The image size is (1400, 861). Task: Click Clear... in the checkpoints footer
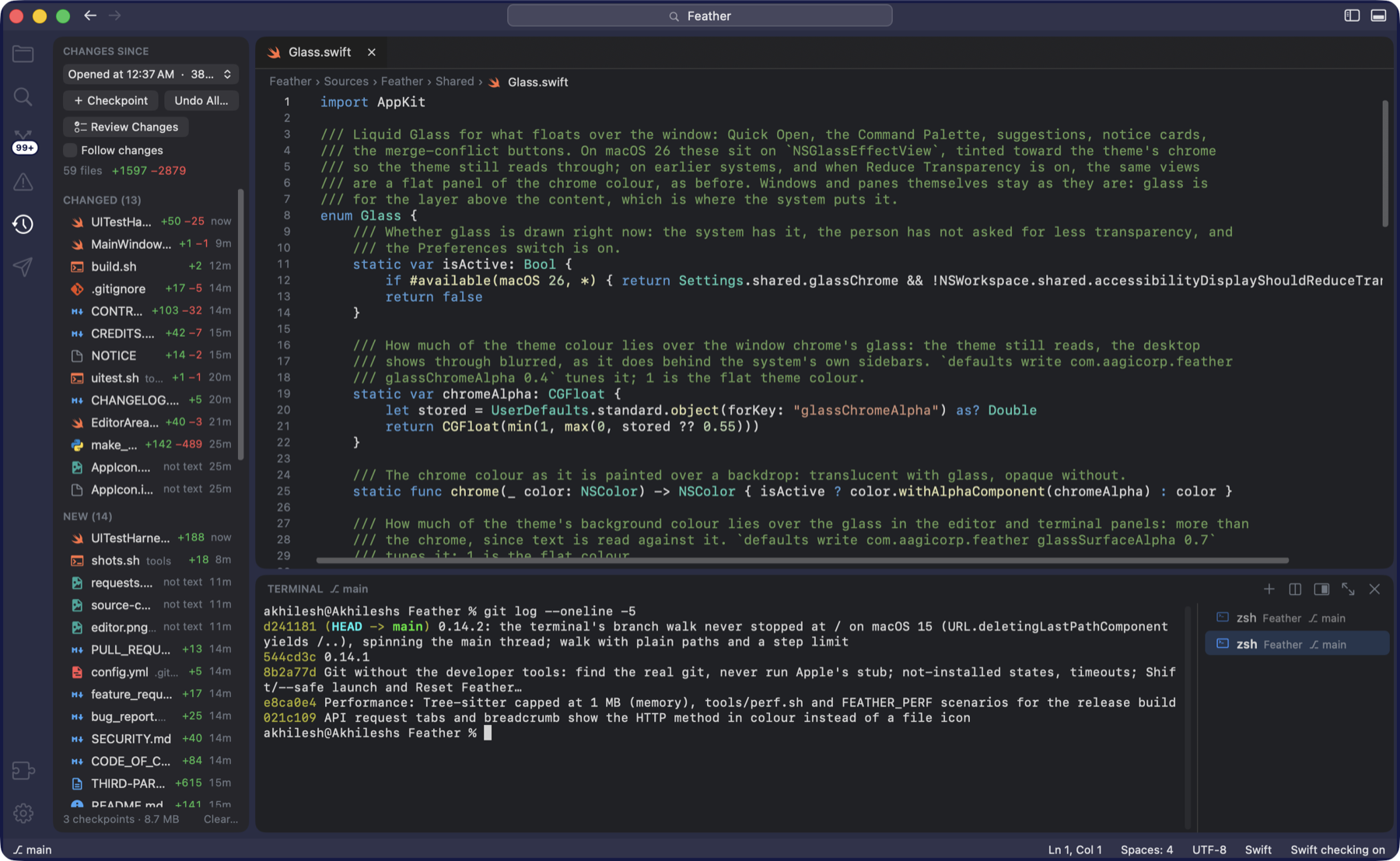click(x=221, y=819)
